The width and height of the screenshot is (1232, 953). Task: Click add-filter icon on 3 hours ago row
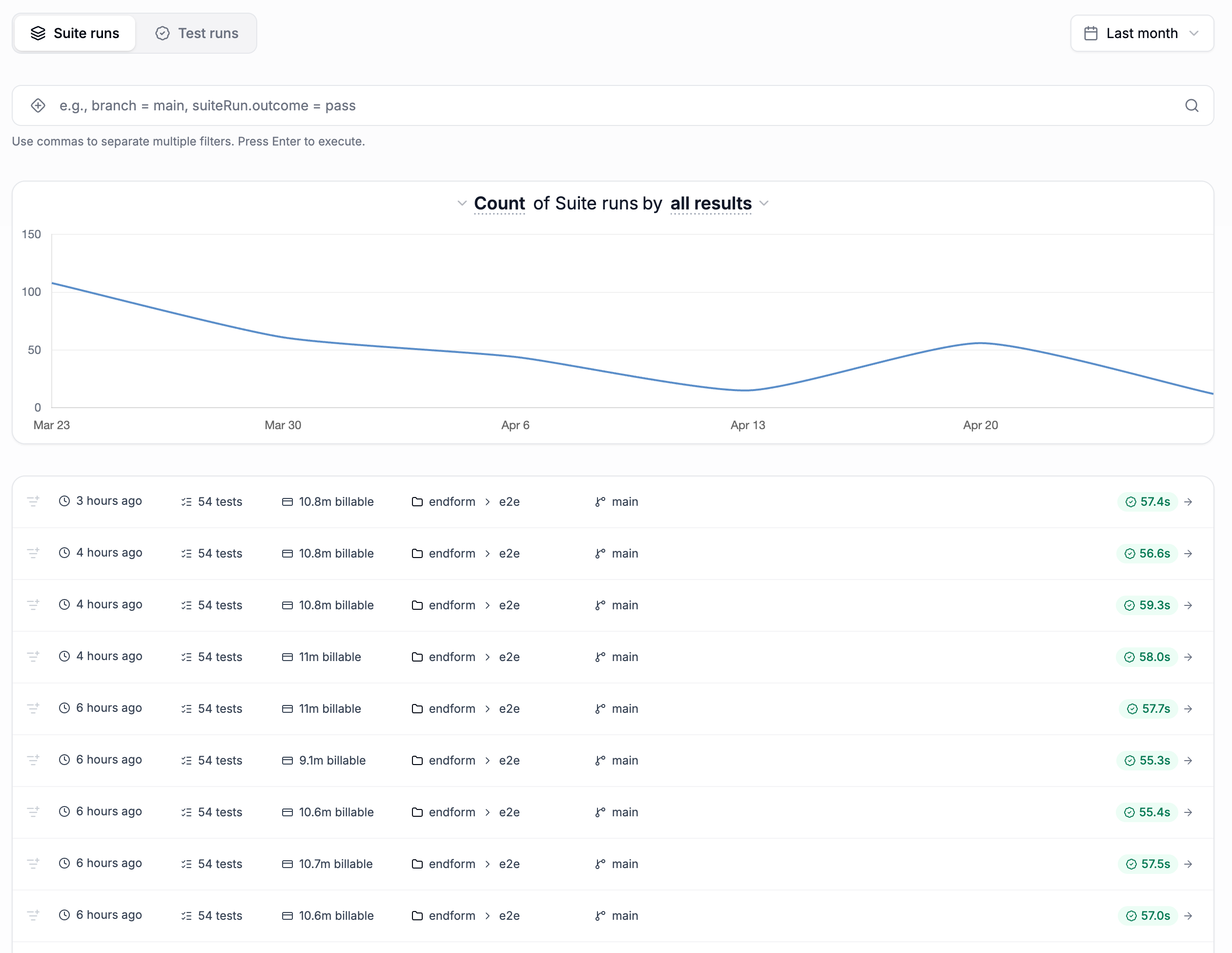(x=33, y=501)
